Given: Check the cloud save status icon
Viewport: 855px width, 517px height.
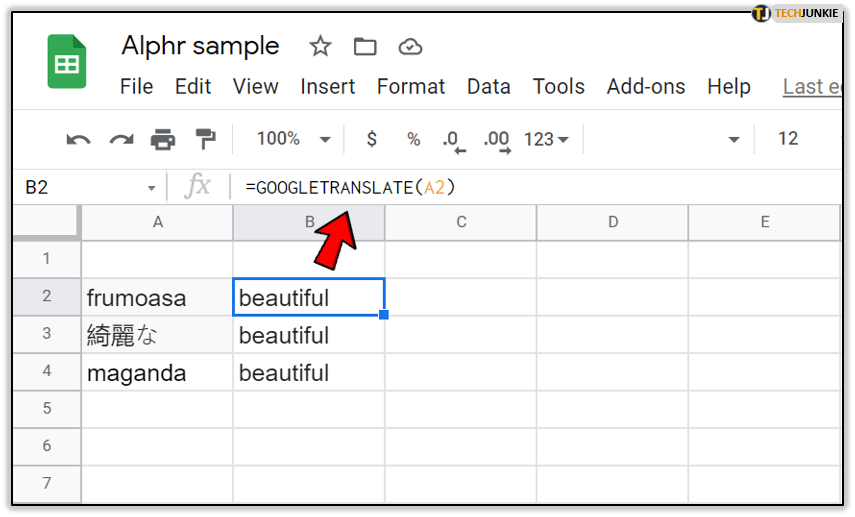Looking at the screenshot, I should [409, 46].
